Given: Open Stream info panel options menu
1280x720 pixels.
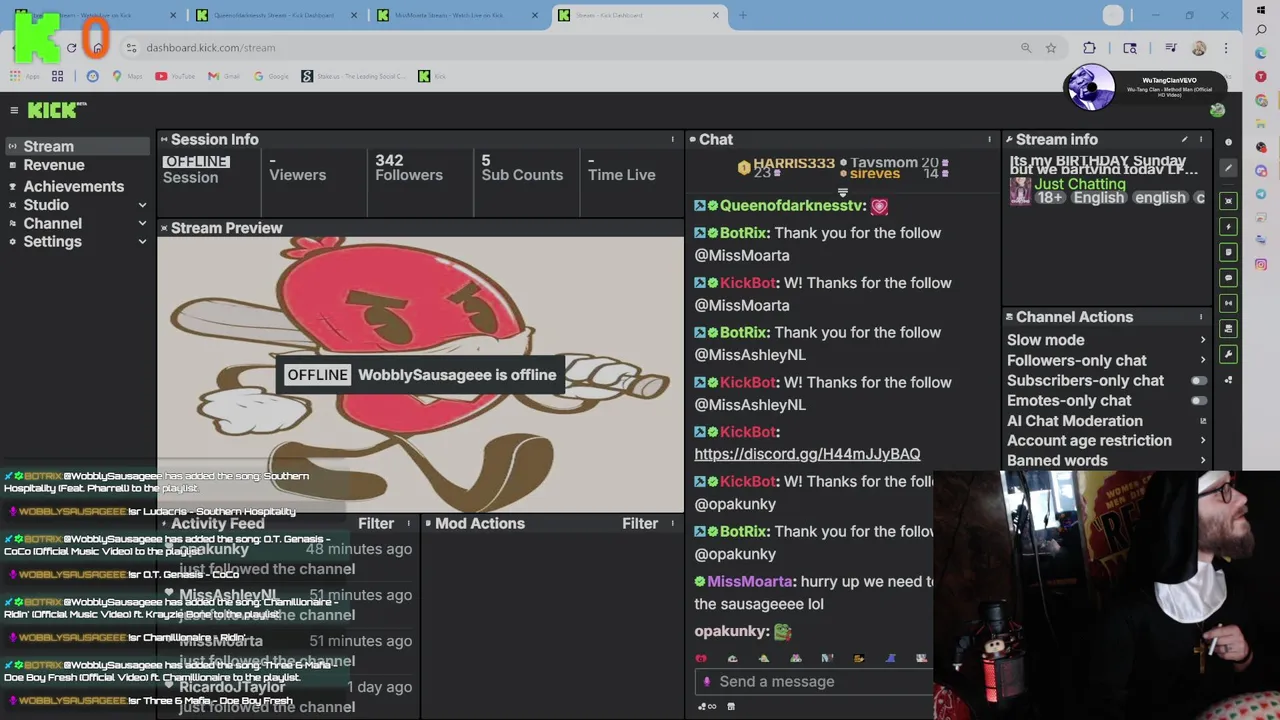Looking at the screenshot, I should [x=1201, y=140].
